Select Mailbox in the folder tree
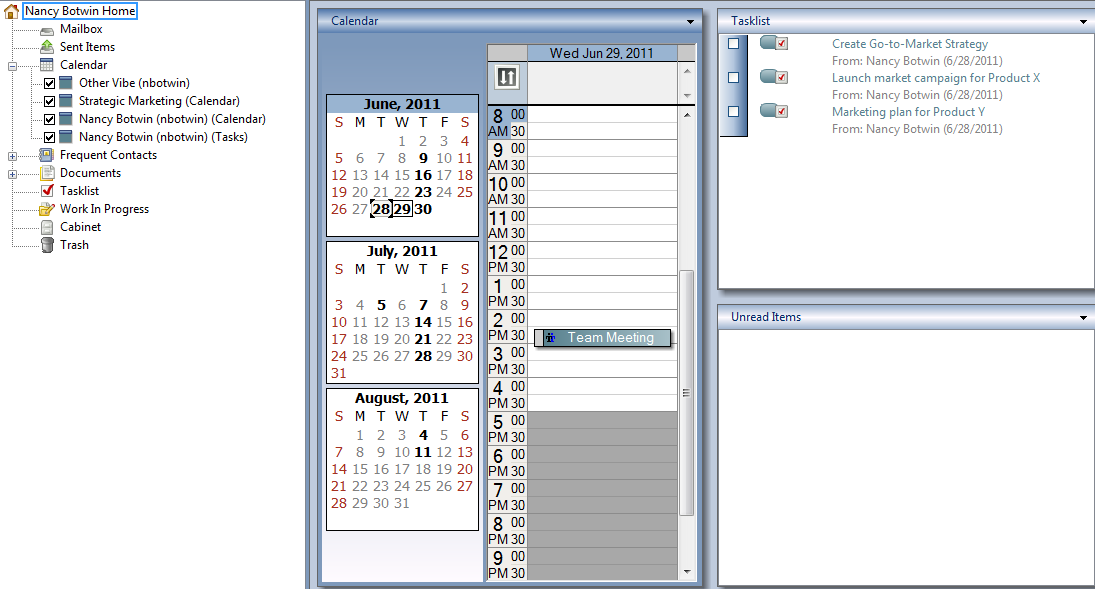The height and width of the screenshot is (589, 1095). [x=81, y=29]
